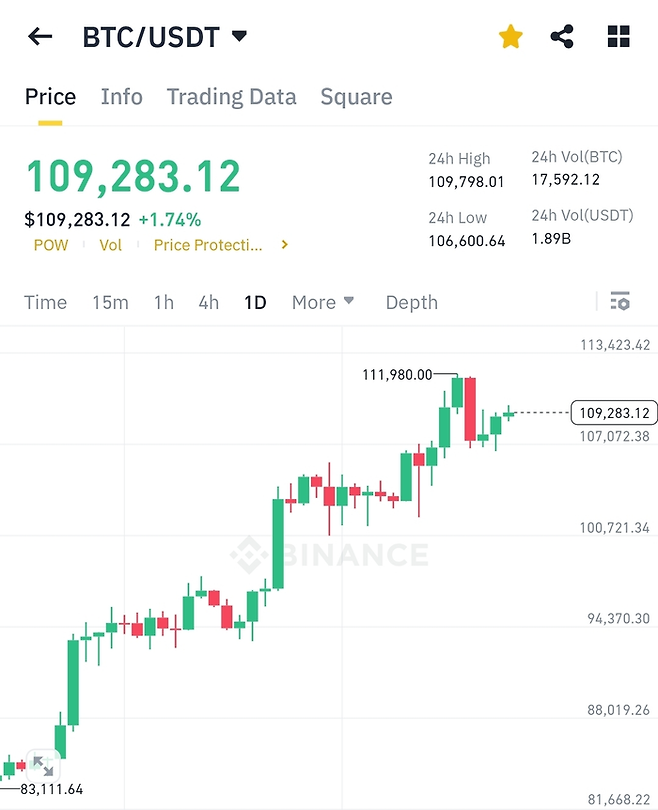This screenshot has height=810, width=658.
Task: Open the More intervals dropdown
Action: point(323,302)
